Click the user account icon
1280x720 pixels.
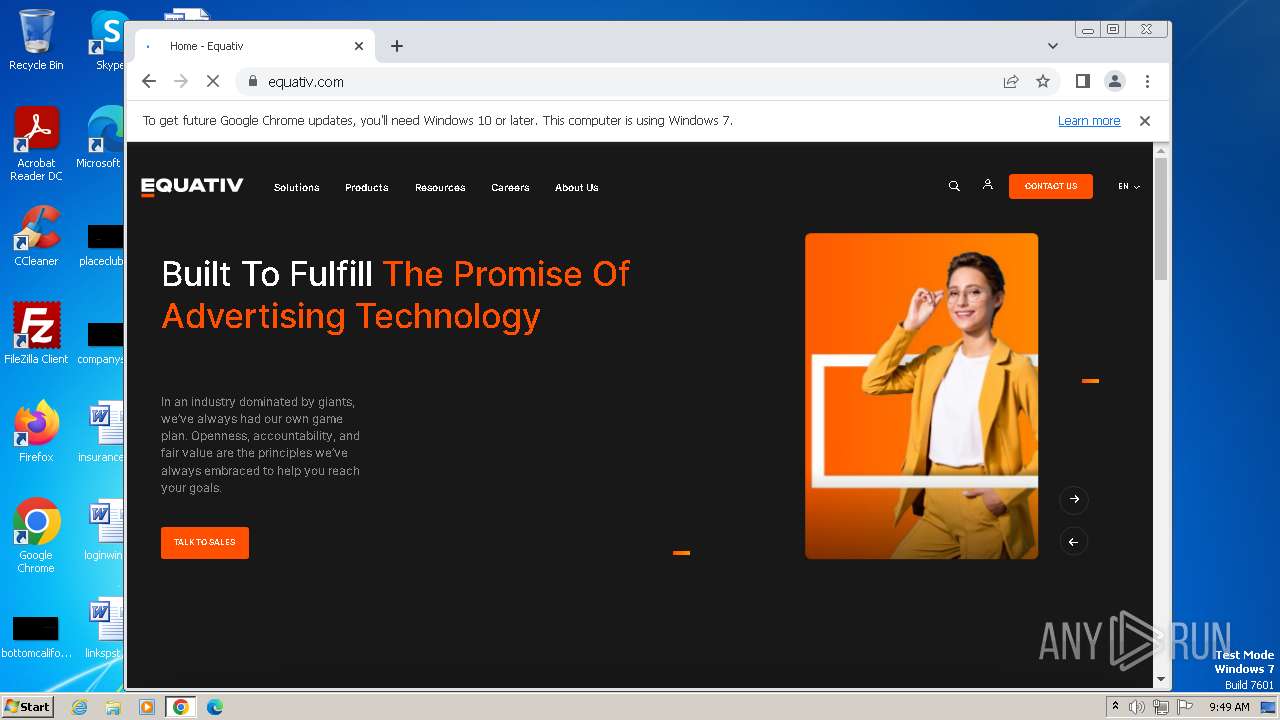(988, 185)
